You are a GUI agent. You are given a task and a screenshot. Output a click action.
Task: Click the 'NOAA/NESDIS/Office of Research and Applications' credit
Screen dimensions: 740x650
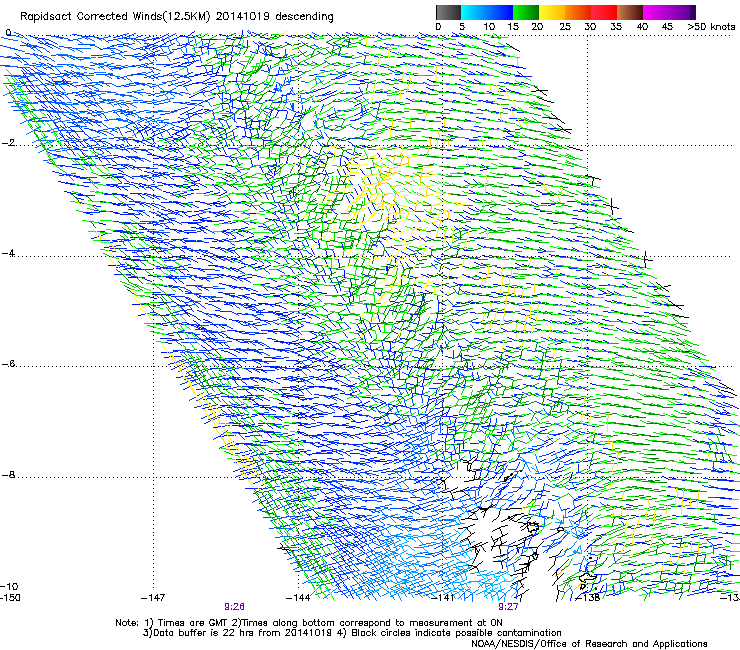point(589,644)
